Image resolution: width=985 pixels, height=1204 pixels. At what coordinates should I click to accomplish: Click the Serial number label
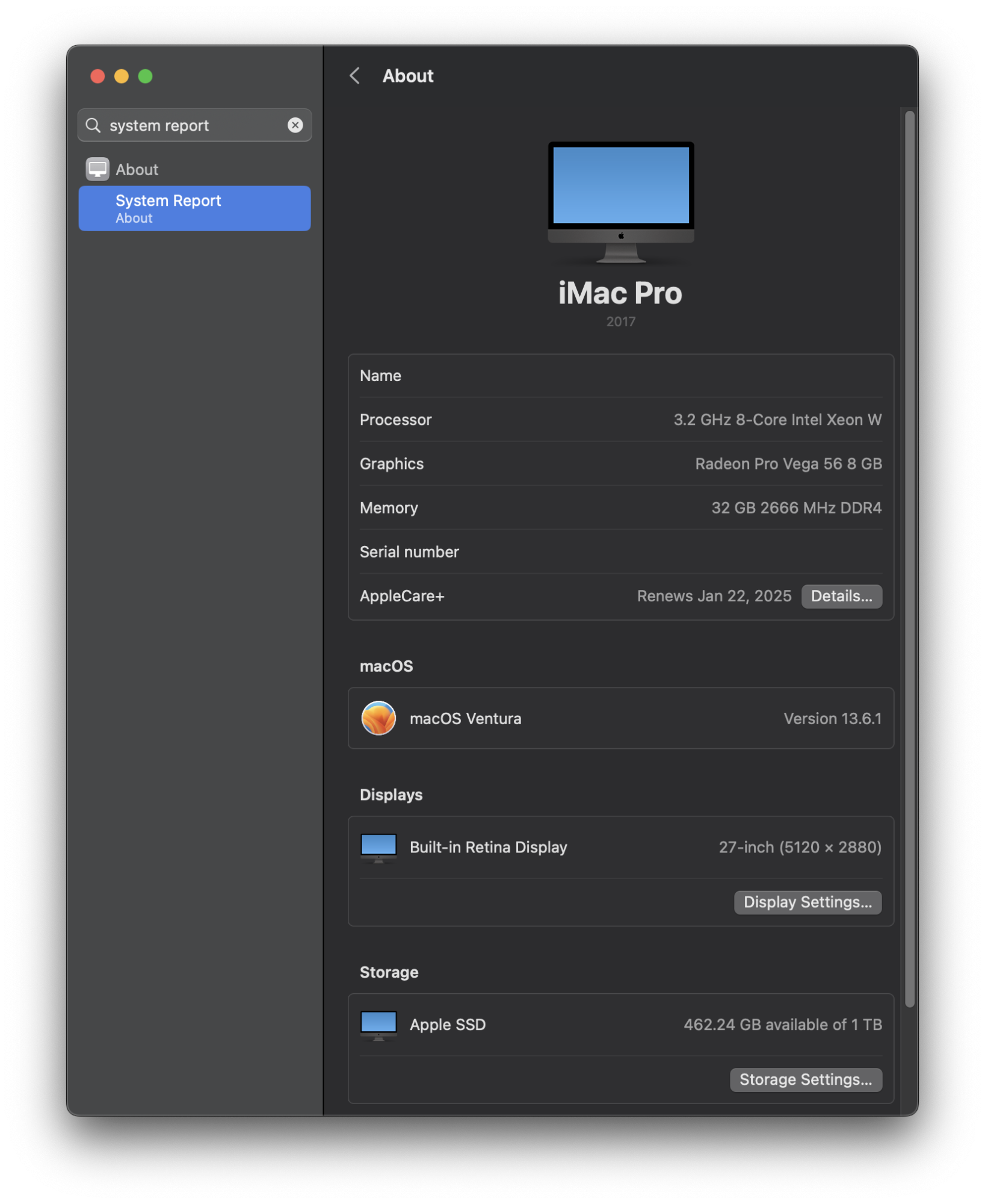pyautogui.click(x=409, y=552)
